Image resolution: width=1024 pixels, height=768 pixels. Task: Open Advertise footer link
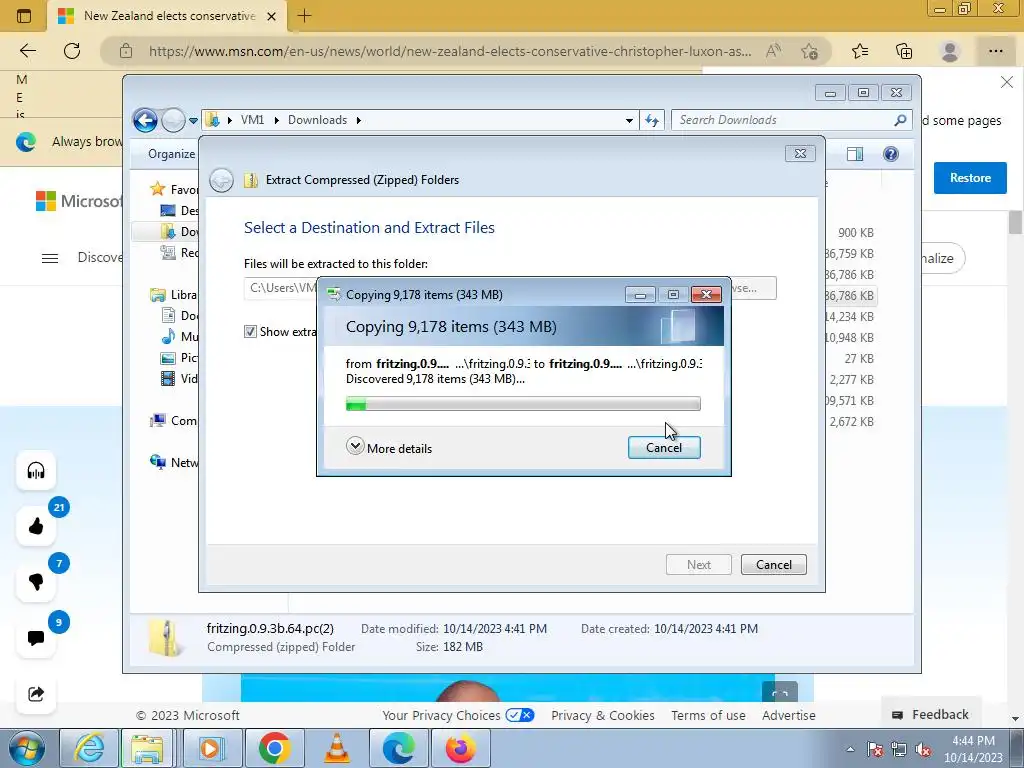click(788, 716)
